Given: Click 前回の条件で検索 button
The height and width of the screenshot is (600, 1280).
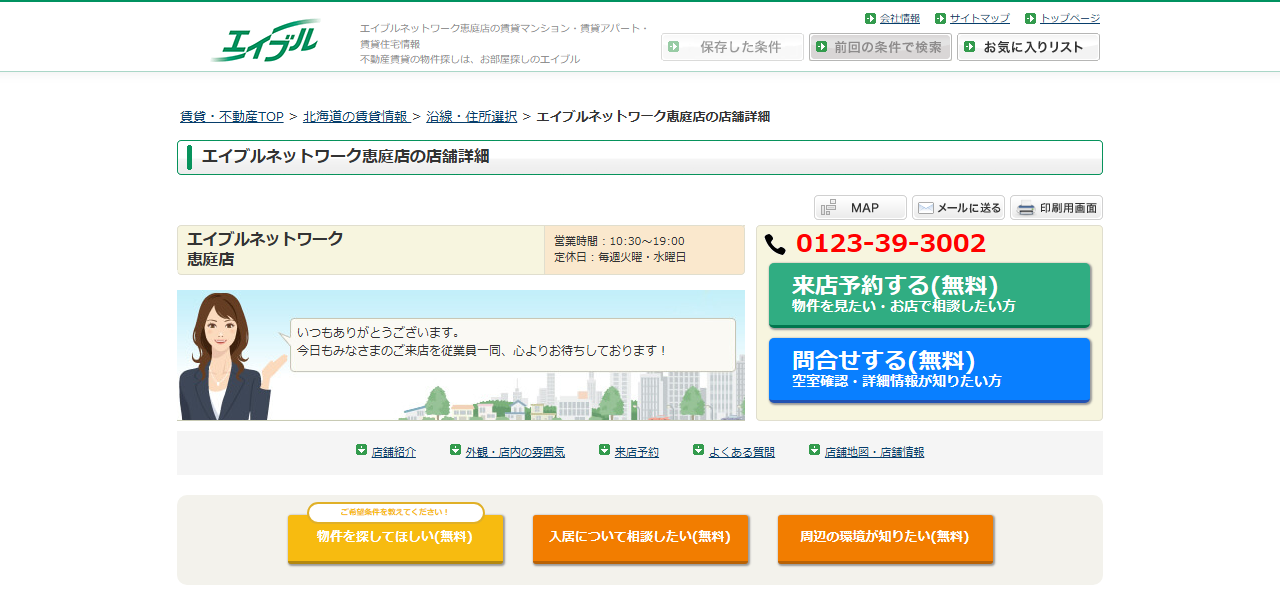Looking at the screenshot, I should pyautogui.click(x=880, y=47).
